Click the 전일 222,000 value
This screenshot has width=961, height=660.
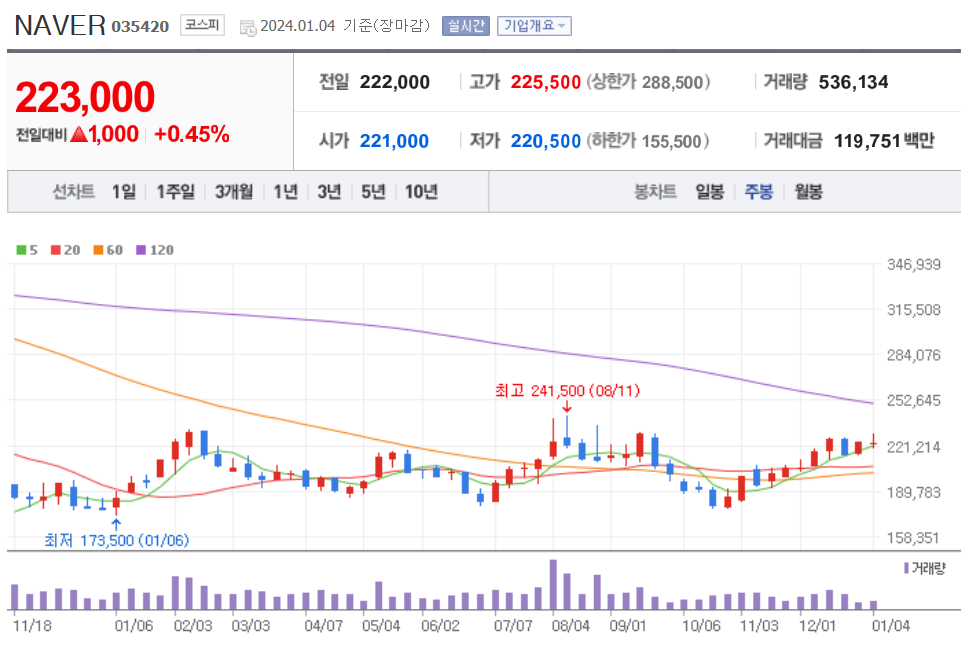tap(395, 82)
